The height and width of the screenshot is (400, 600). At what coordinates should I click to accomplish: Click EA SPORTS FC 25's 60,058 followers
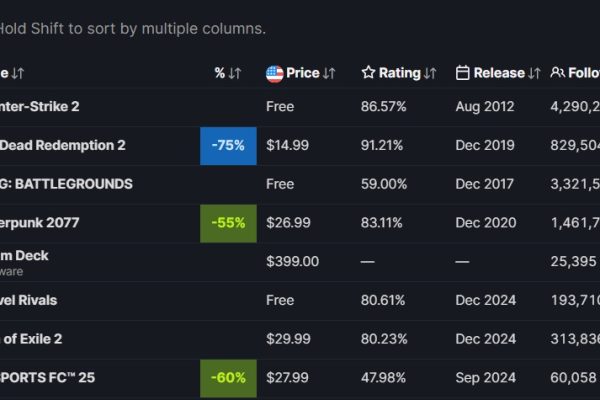(x=573, y=378)
